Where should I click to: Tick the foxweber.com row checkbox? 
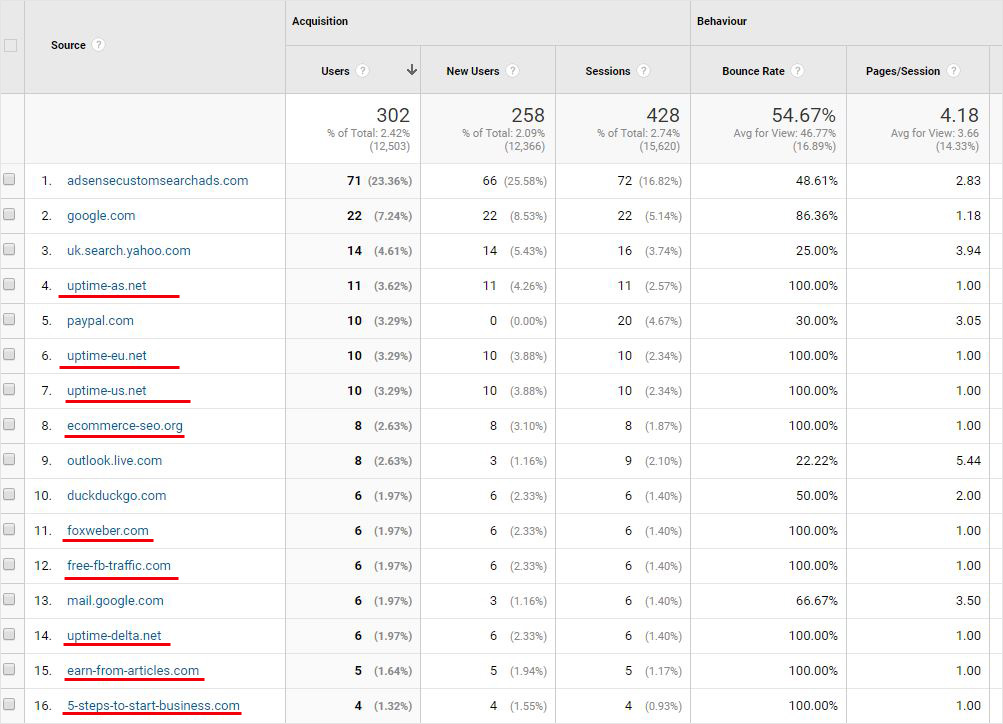pos(9,530)
